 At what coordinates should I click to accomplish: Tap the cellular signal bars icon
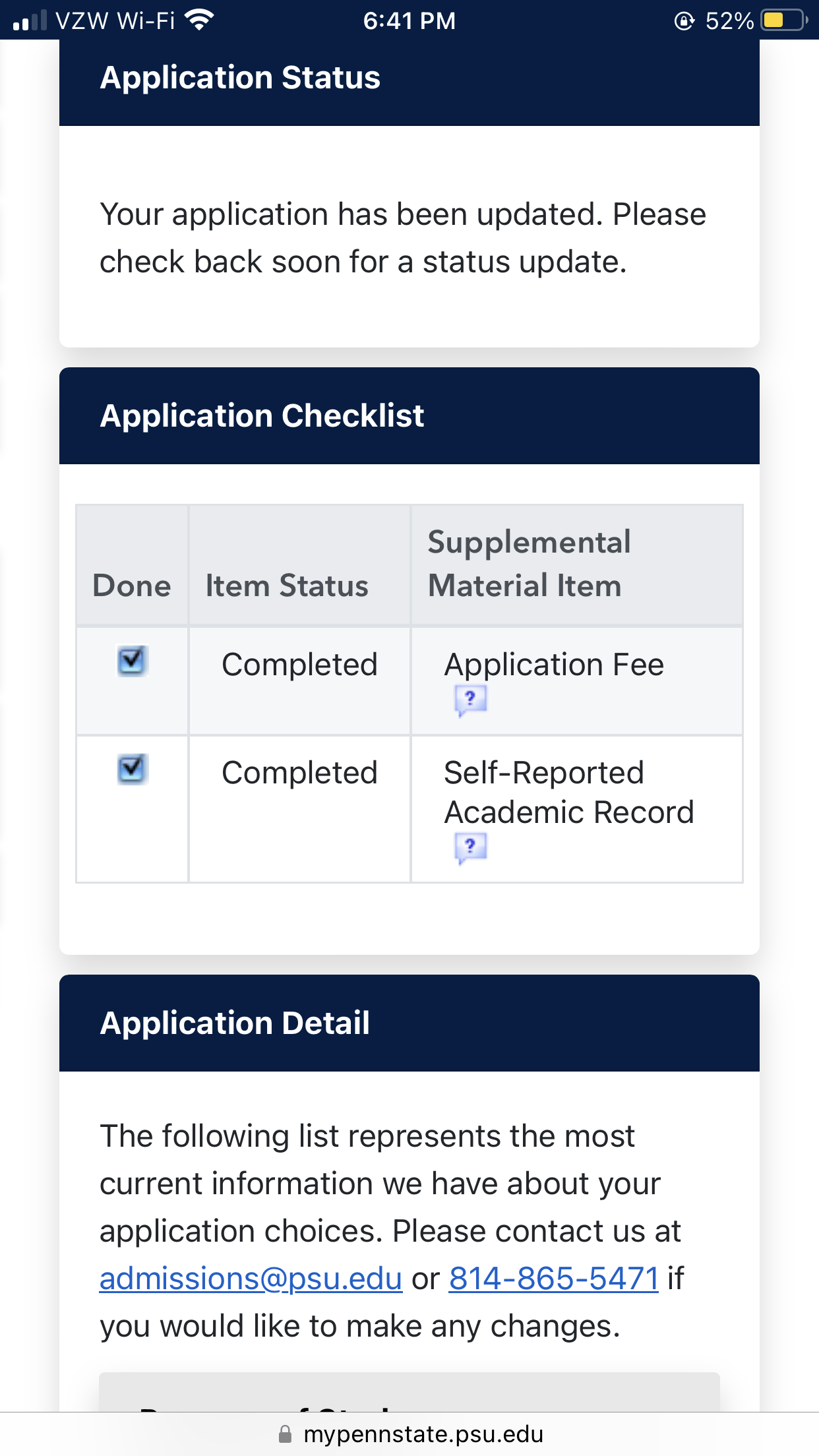(x=30, y=20)
